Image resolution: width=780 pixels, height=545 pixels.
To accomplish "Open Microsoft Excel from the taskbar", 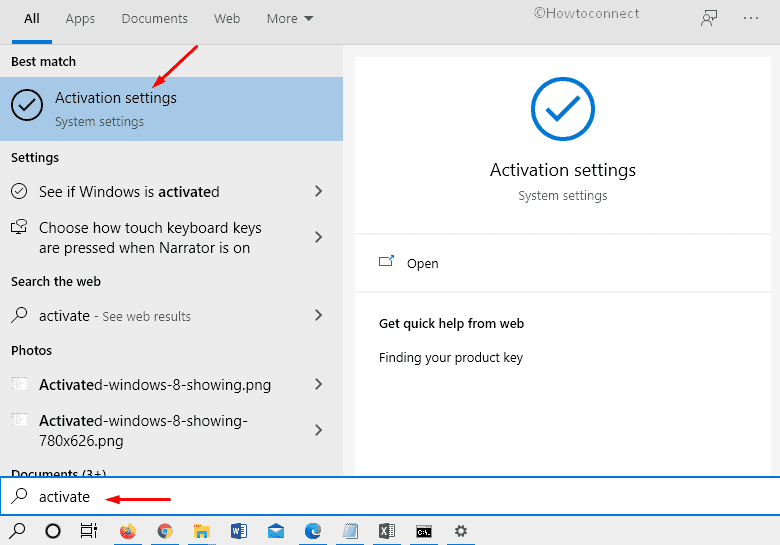I will click(x=387, y=531).
